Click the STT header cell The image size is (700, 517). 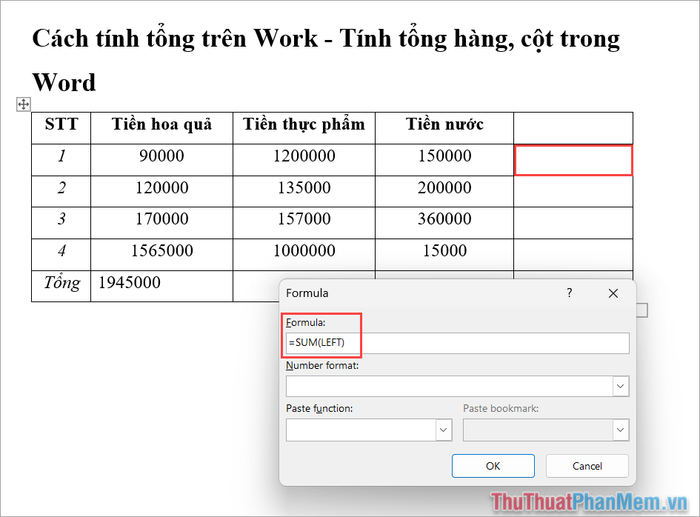click(x=61, y=128)
